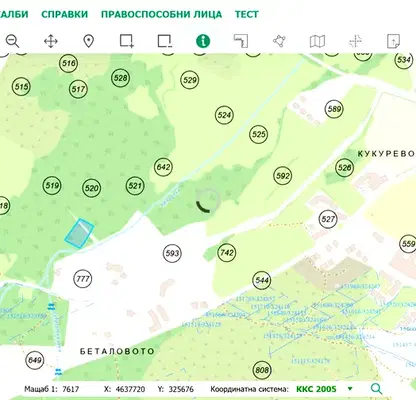Open the ТЕСТ menu item
This screenshot has width=416, height=400.
coord(247,14)
